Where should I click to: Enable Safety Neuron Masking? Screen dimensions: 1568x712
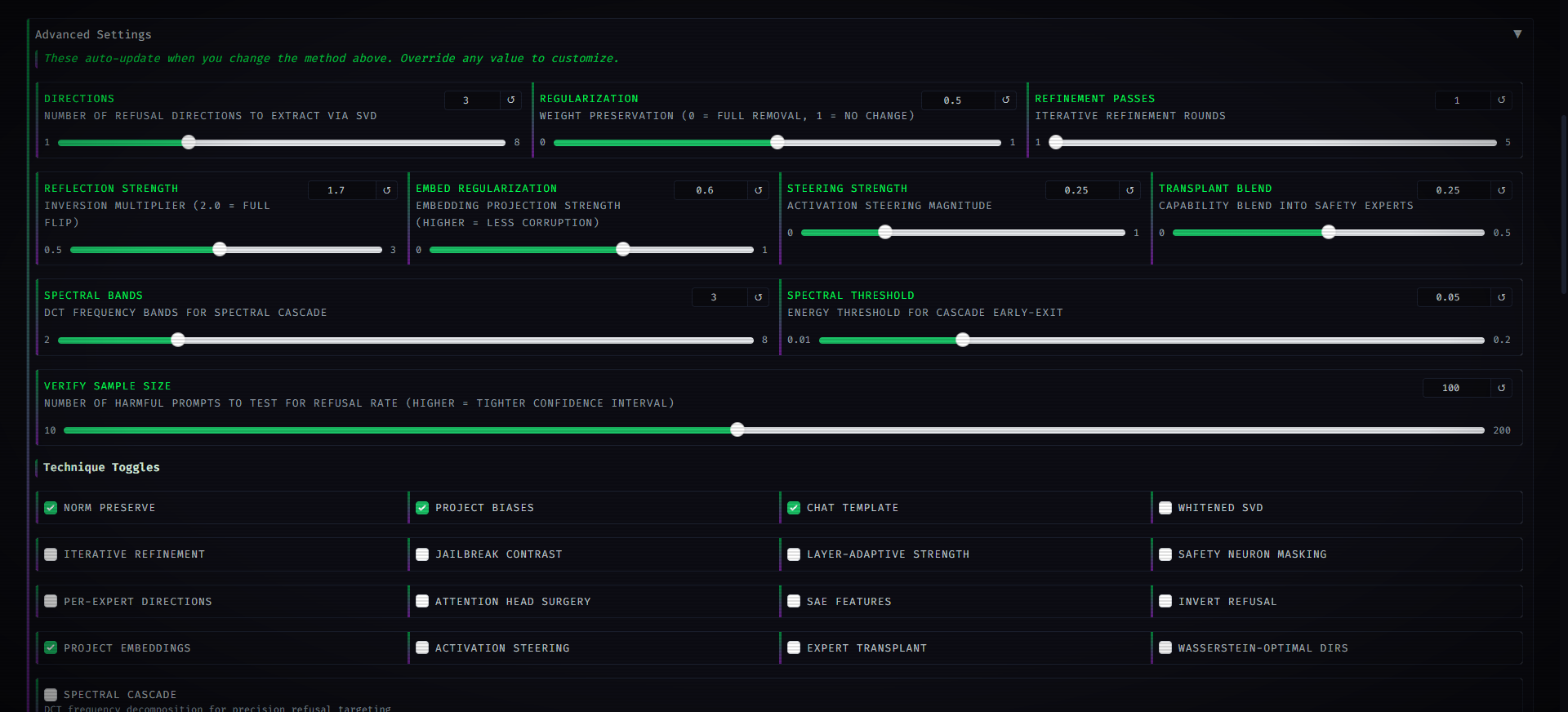tap(1165, 554)
